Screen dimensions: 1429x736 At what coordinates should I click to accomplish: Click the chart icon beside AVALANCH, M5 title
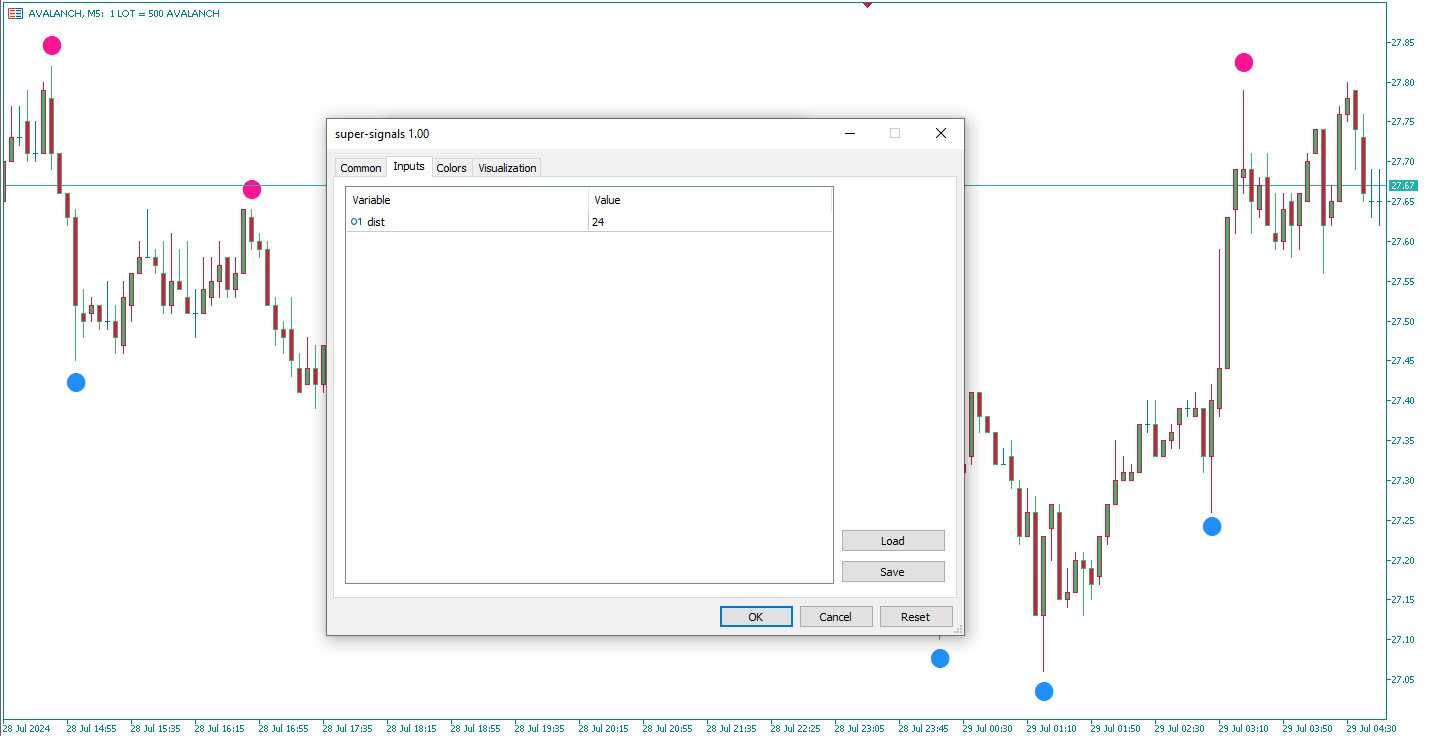15,13
